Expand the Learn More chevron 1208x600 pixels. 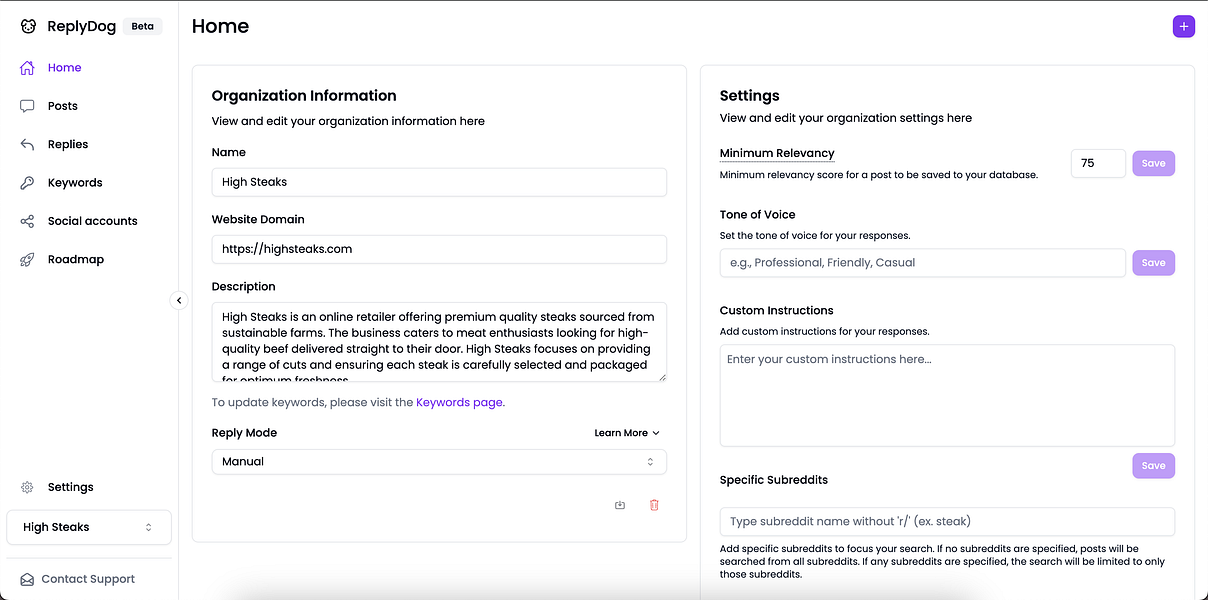(656, 433)
